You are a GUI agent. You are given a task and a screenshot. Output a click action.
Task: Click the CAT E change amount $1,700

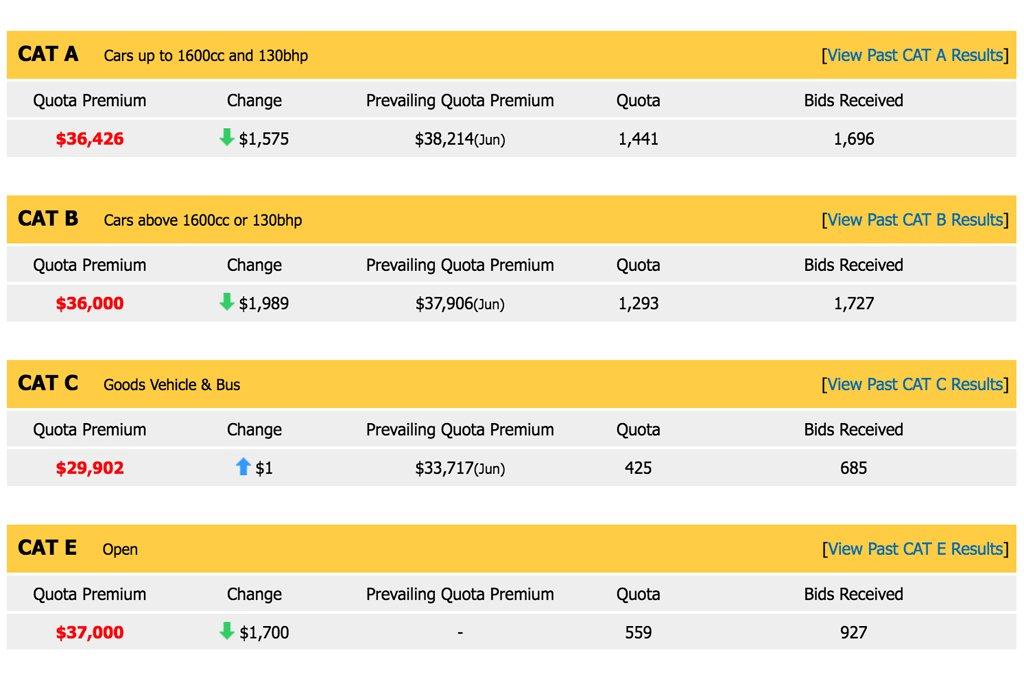point(264,632)
